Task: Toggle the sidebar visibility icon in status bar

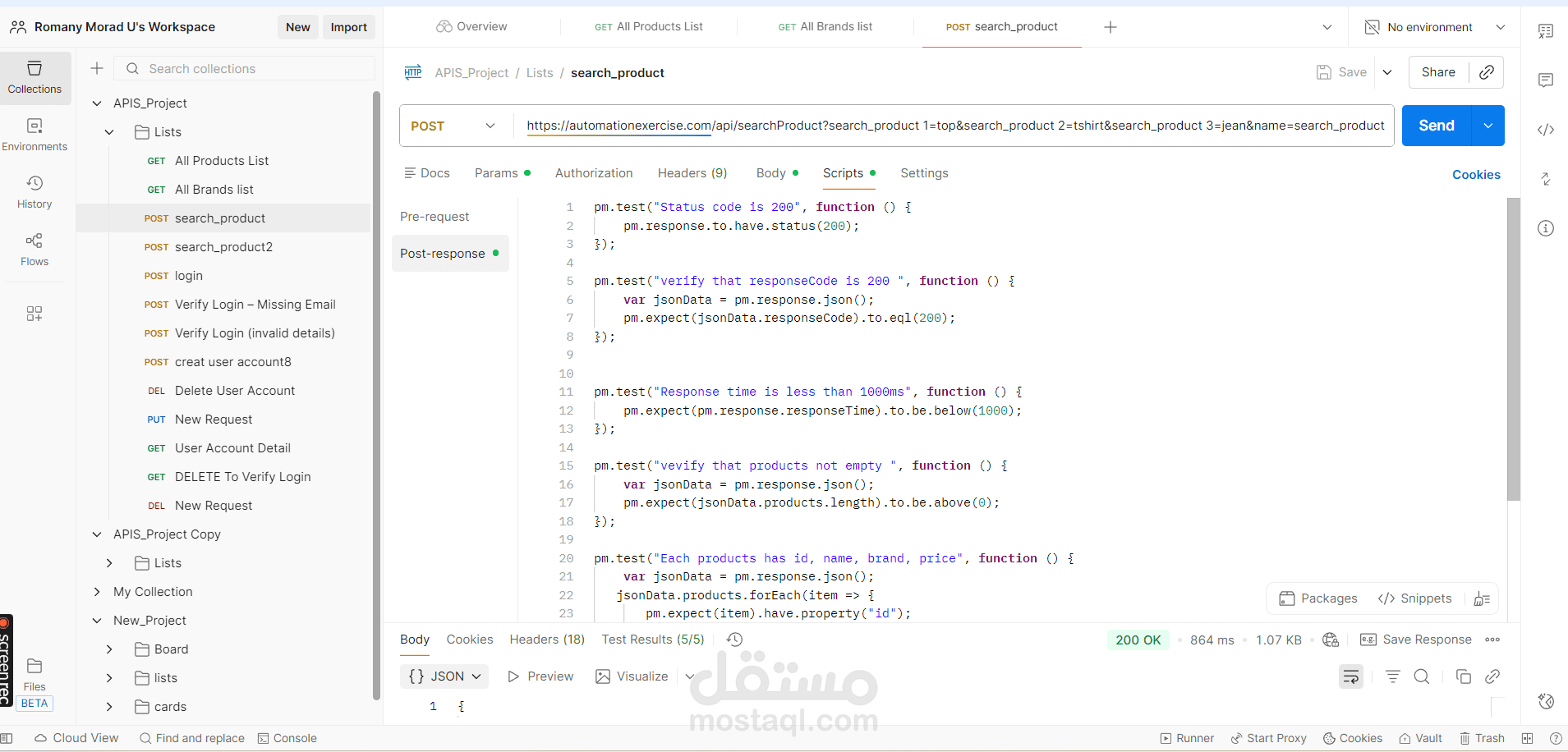Action: [x=7, y=738]
